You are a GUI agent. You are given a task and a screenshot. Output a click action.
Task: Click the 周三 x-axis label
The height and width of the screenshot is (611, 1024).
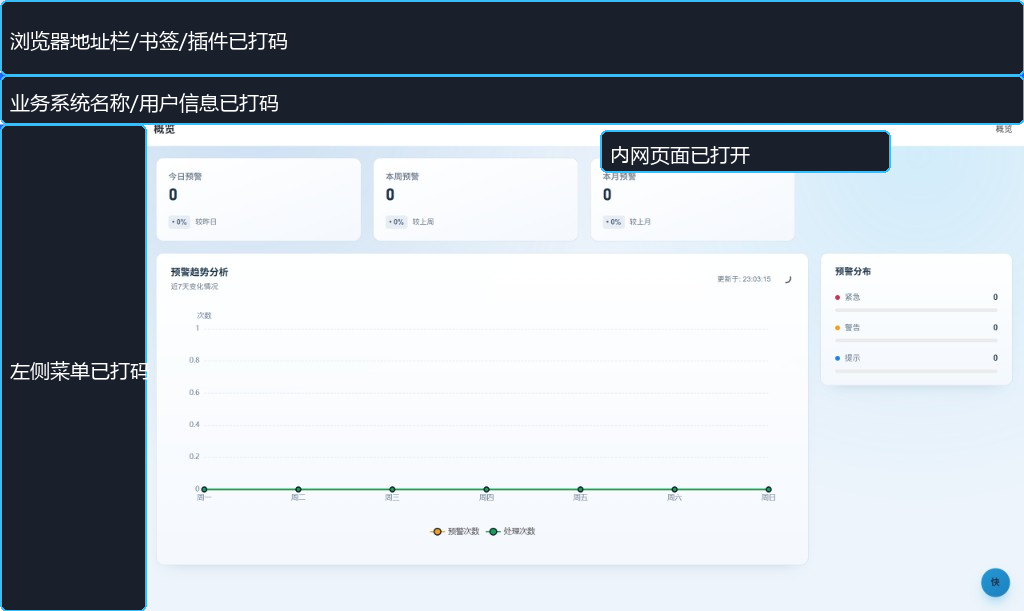(392, 497)
